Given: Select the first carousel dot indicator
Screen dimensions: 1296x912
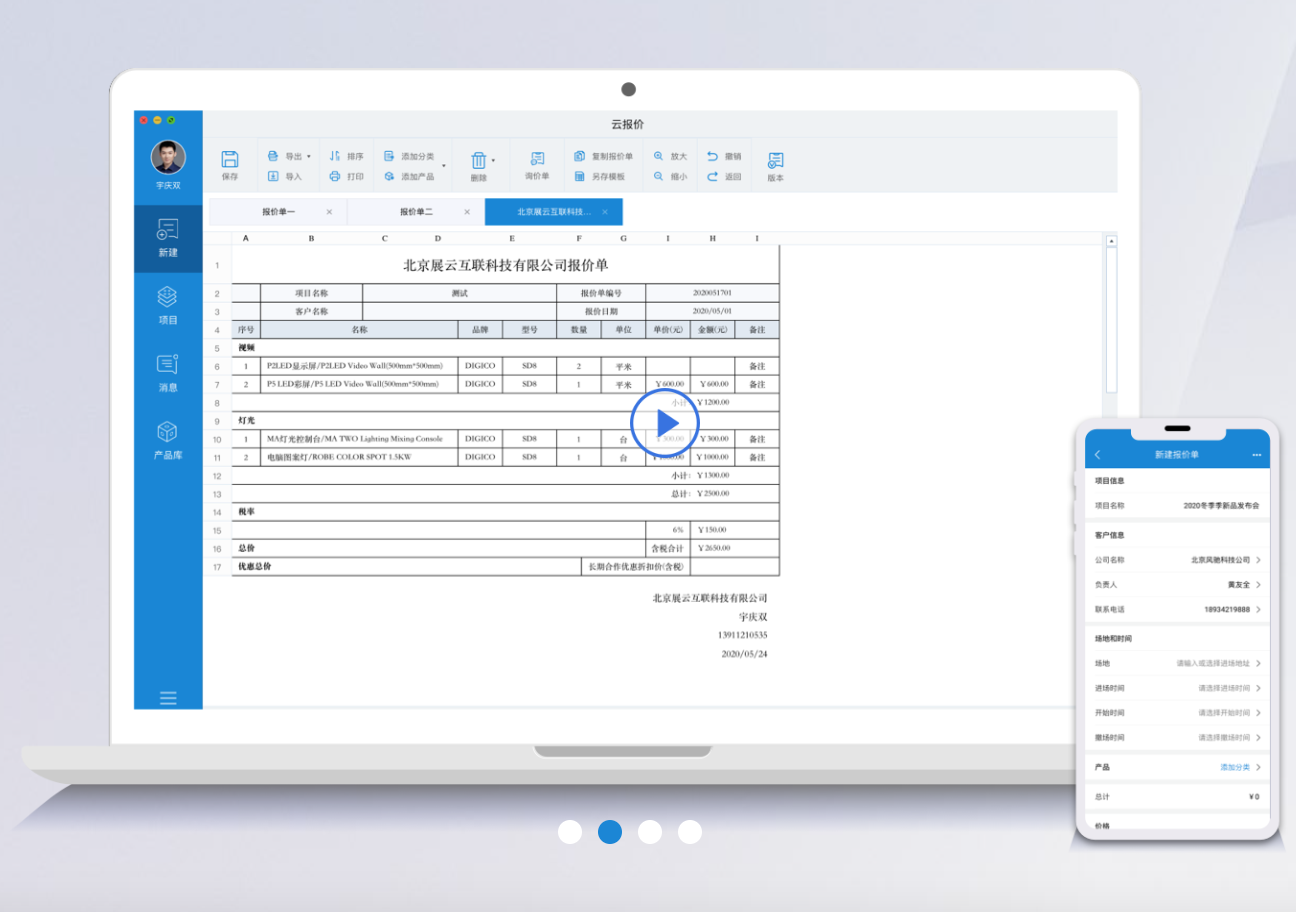Looking at the screenshot, I should 570,832.
